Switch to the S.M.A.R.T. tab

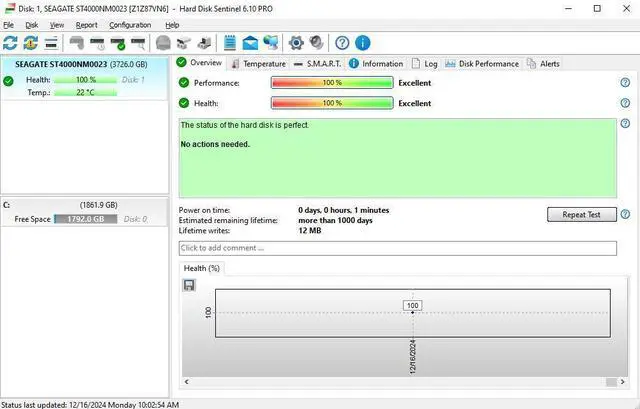click(x=319, y=63)
